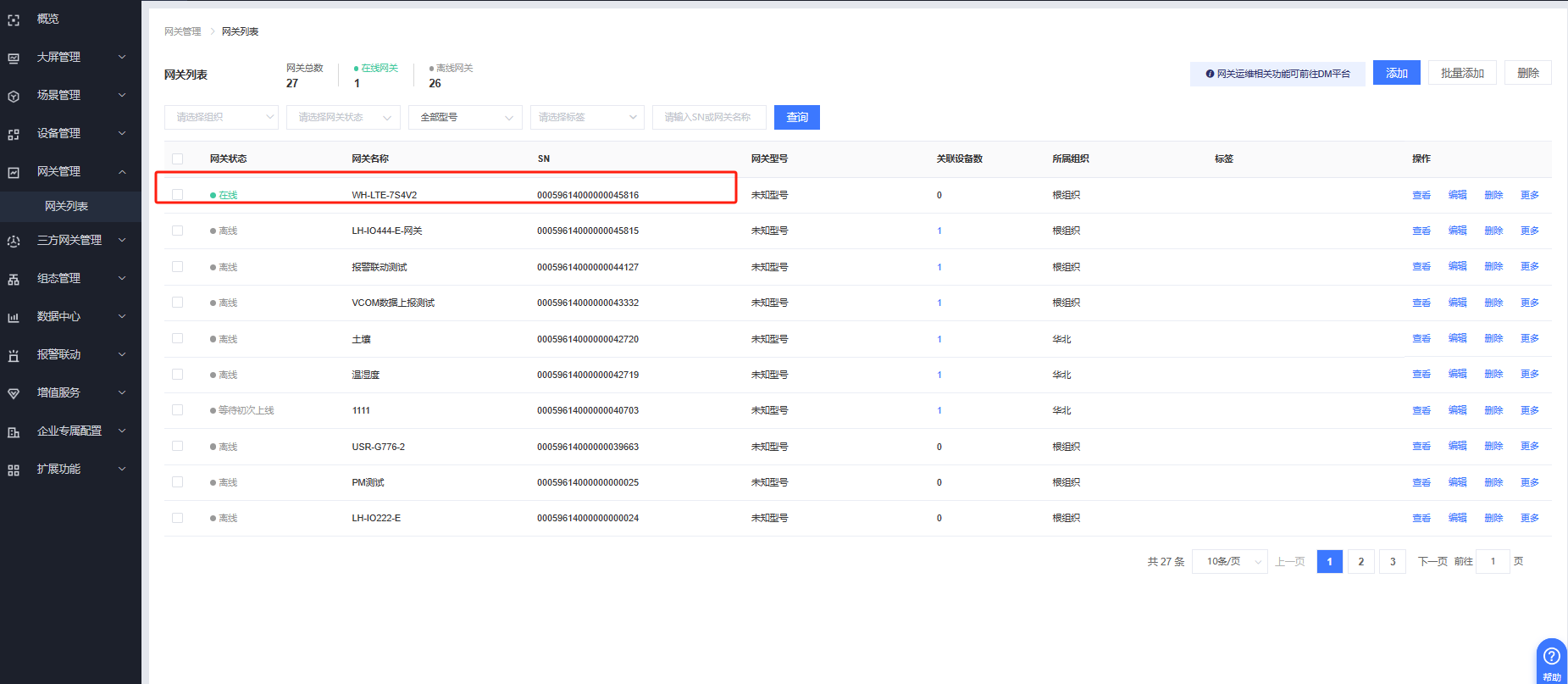The height and width of the screenshot is (684, 1568).
Task: Click the 场景管理 cube icon
Action: coord(14,96)
